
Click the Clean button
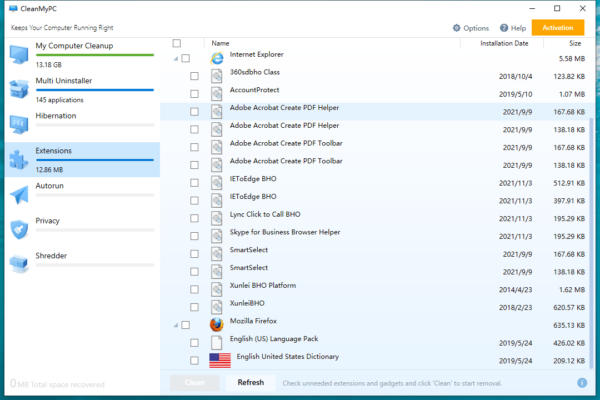coord(194,382)
